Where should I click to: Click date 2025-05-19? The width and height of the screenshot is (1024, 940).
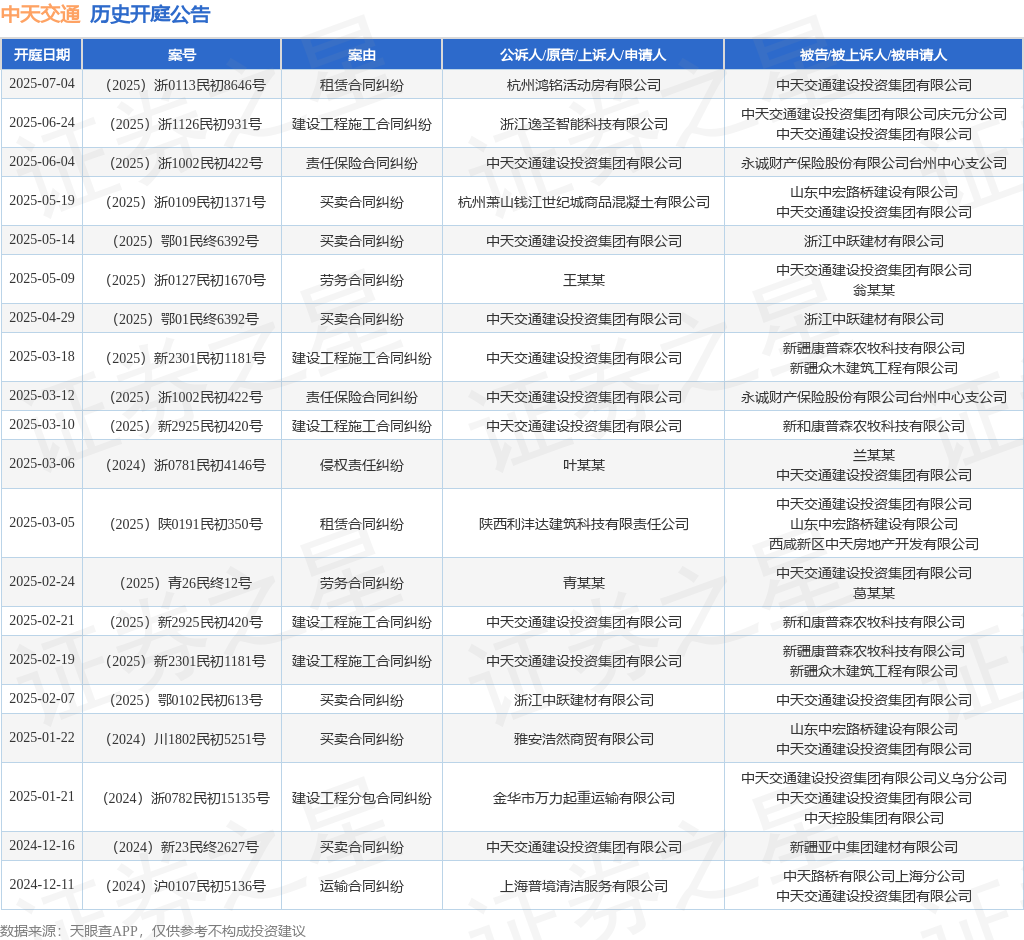tap(42, 201)
